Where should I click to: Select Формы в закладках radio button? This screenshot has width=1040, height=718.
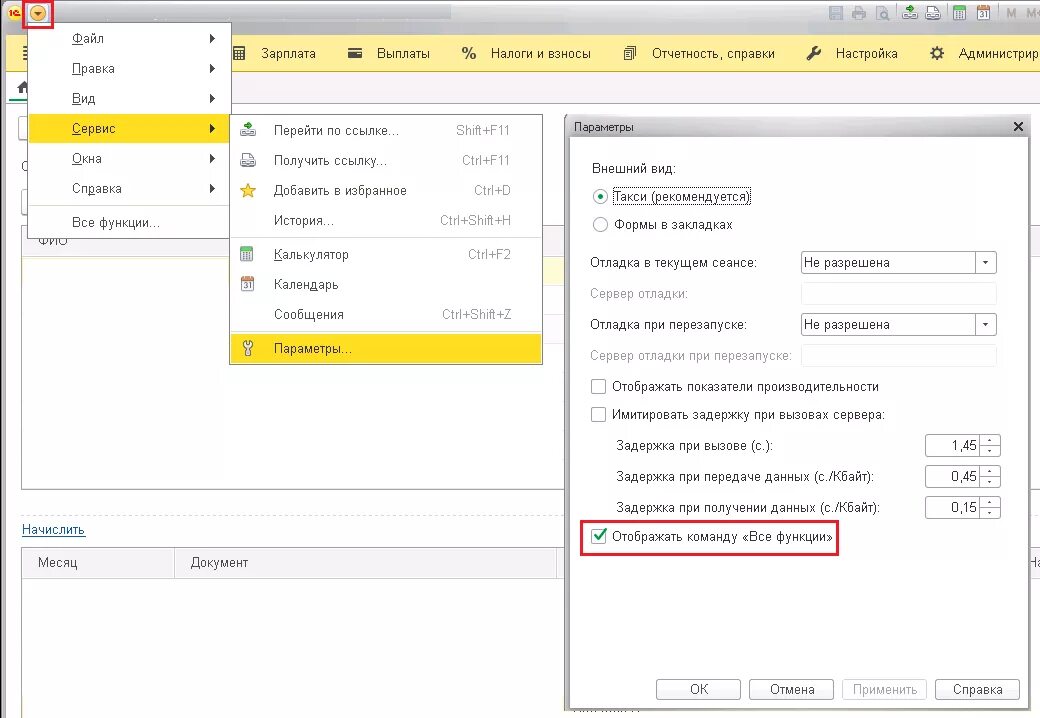600,225
